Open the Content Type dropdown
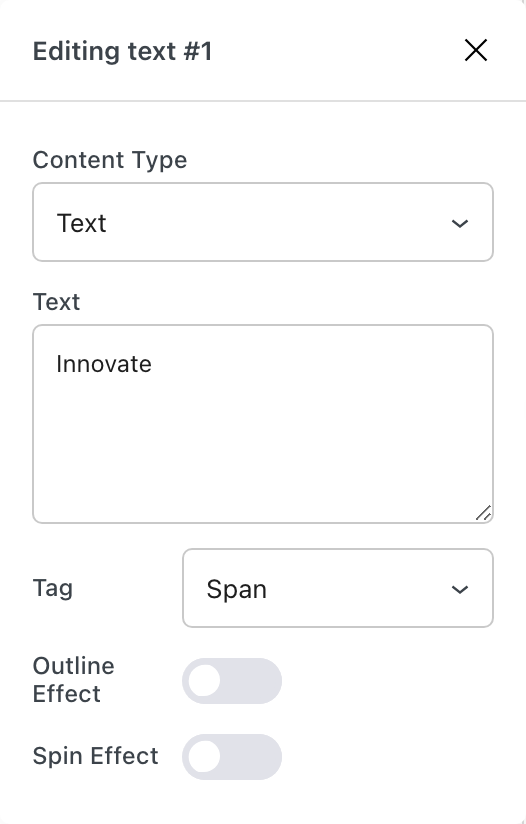This screenshot has height=824, width=526. click(x=263, y=222)
